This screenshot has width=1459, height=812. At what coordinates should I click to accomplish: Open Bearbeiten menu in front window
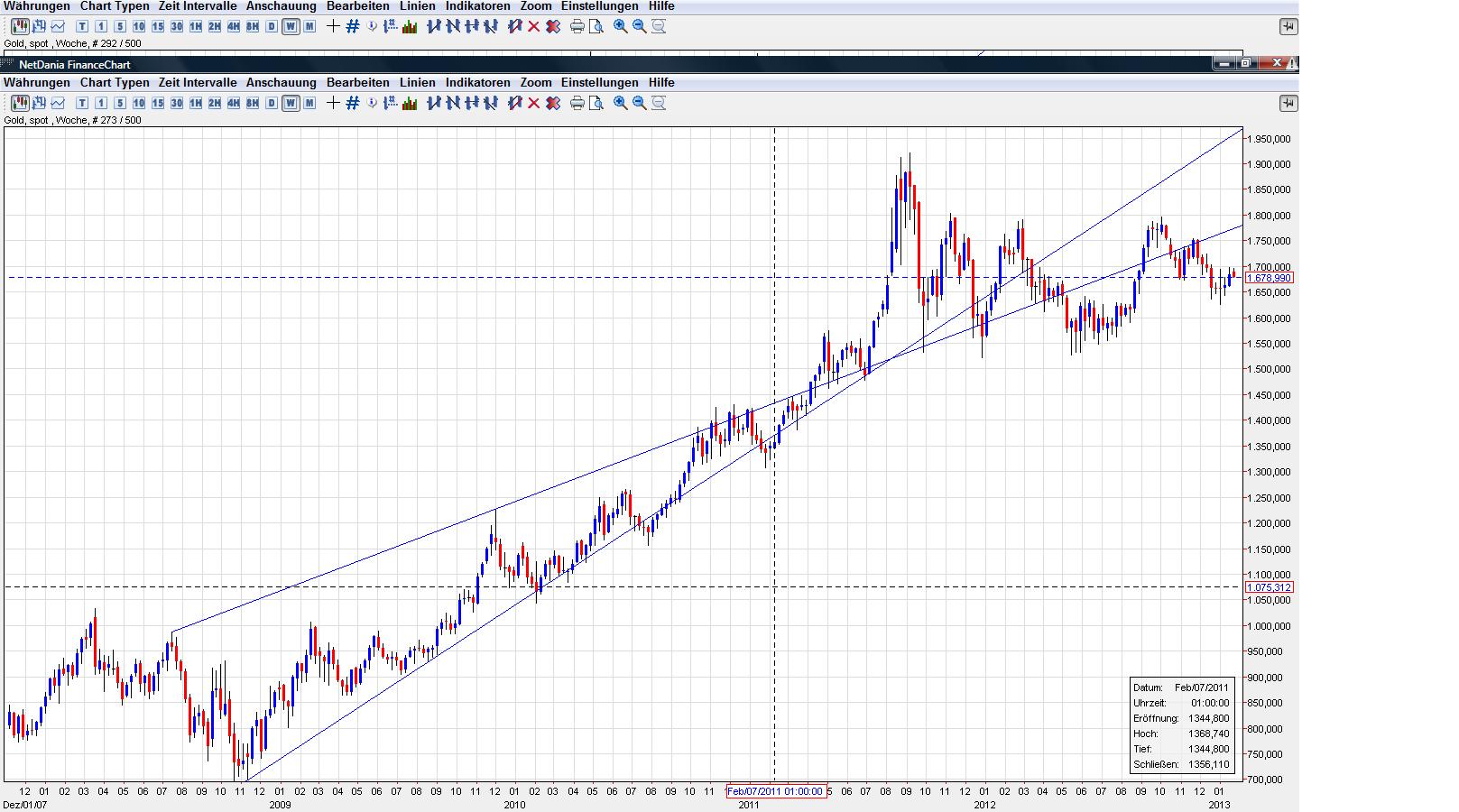click(358, 82)
